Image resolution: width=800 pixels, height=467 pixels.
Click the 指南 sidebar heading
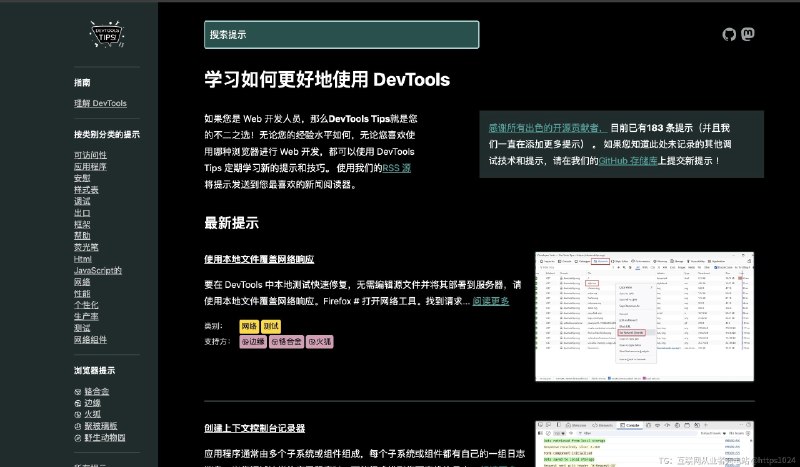coord(82,82)
